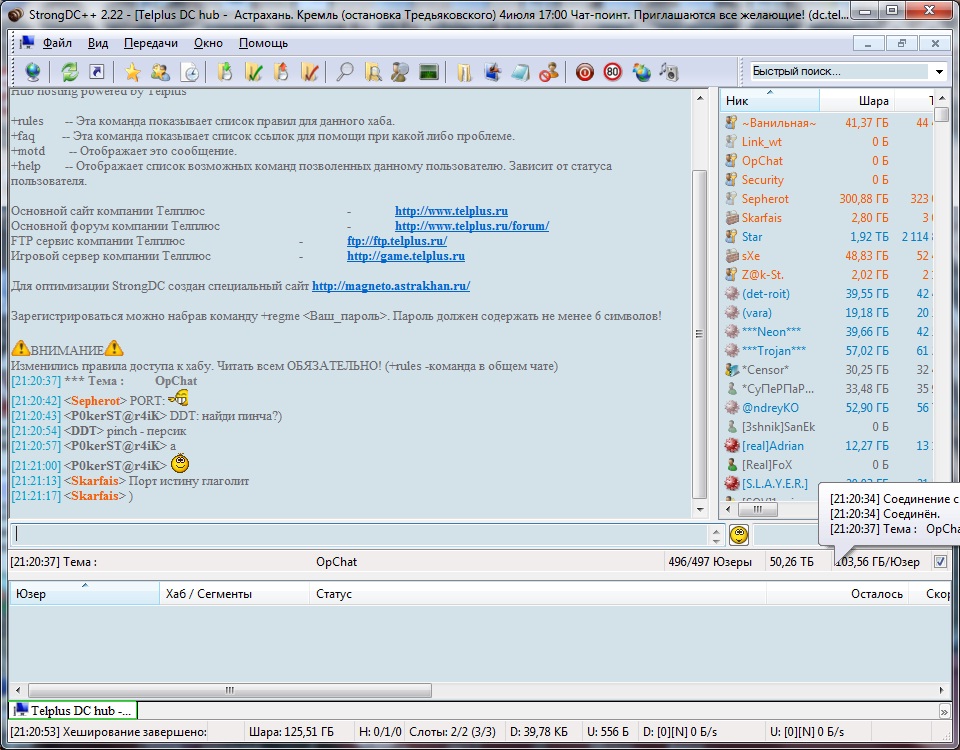Click the chat vertical scrollbar thumb
Image resolution: width=960 pixels, height=750 pixels.
pyautogui.click(x=699, y=334)
